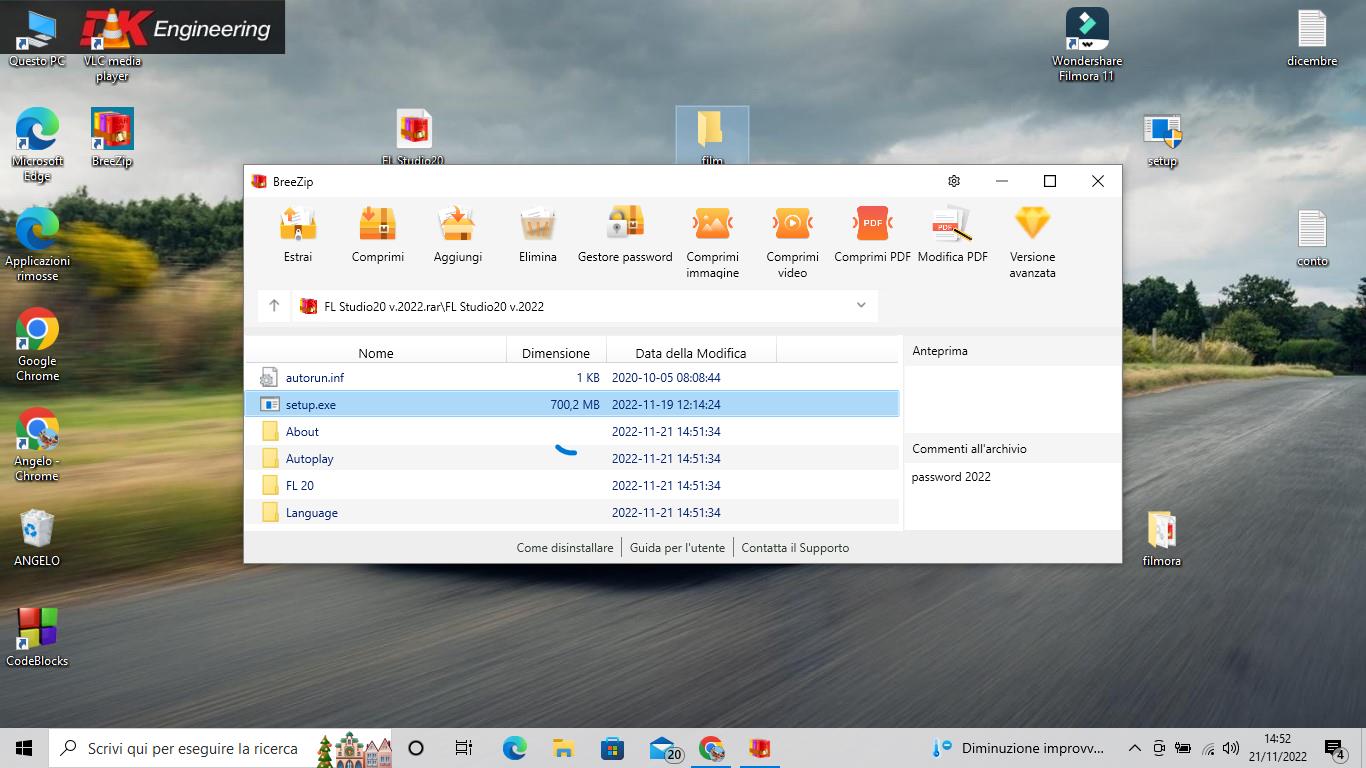Open Gestore password tool
1366x768 pixels.
coord(625,225)
